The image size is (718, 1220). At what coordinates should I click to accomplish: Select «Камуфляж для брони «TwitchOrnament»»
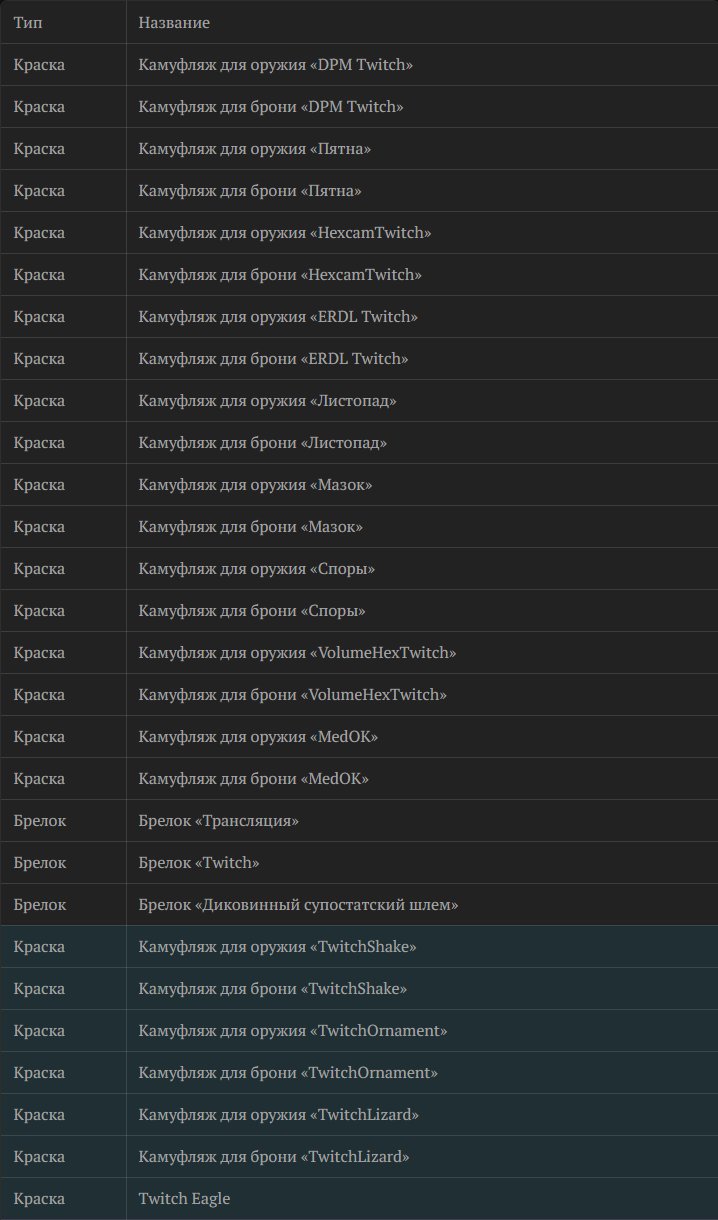coord(288,1073)
